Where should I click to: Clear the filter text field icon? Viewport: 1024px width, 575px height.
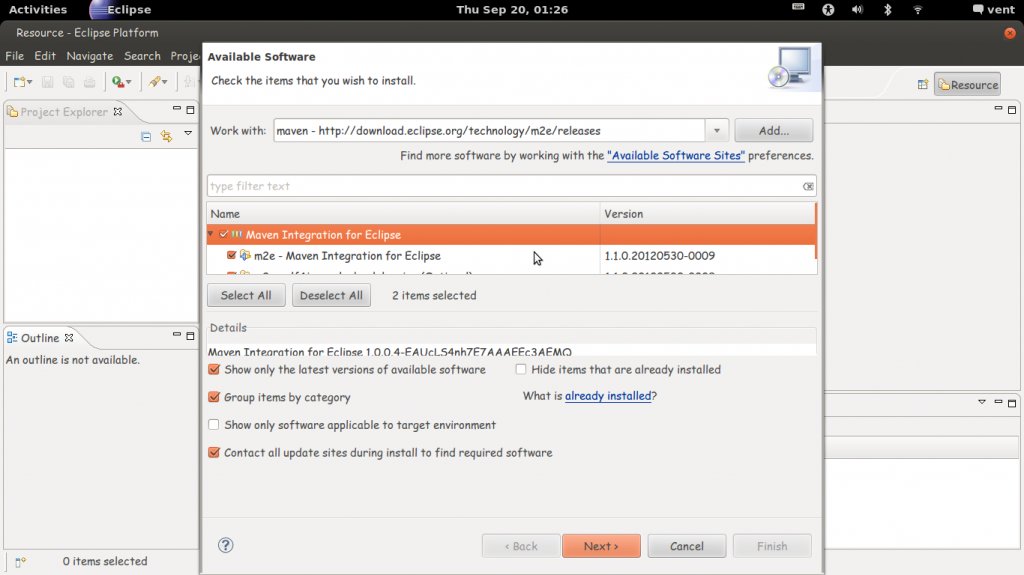[808, 186]
